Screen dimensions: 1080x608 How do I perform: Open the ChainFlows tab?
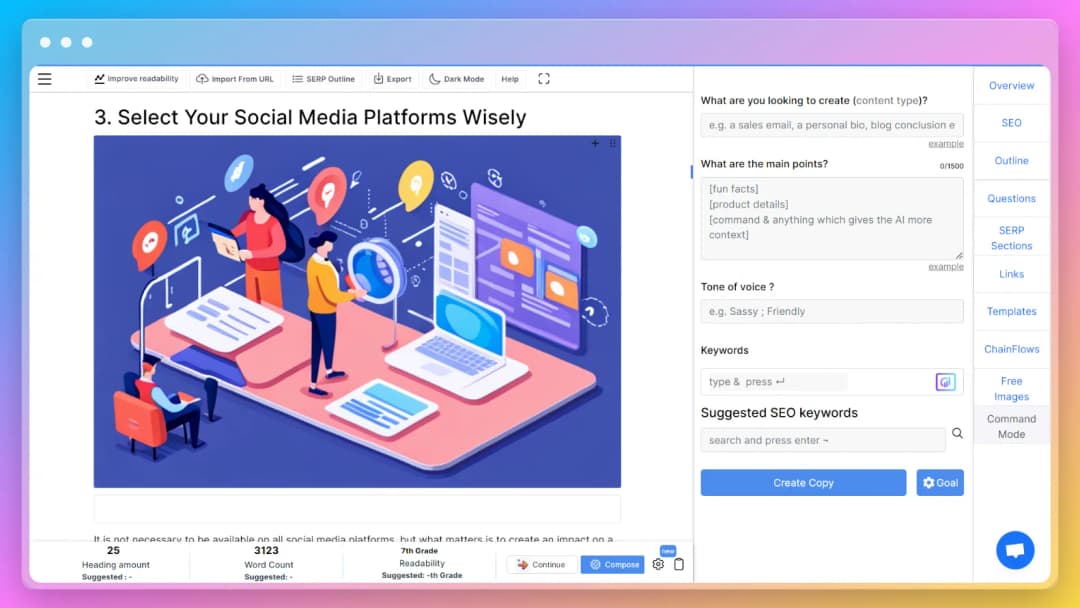(1011, 349)
